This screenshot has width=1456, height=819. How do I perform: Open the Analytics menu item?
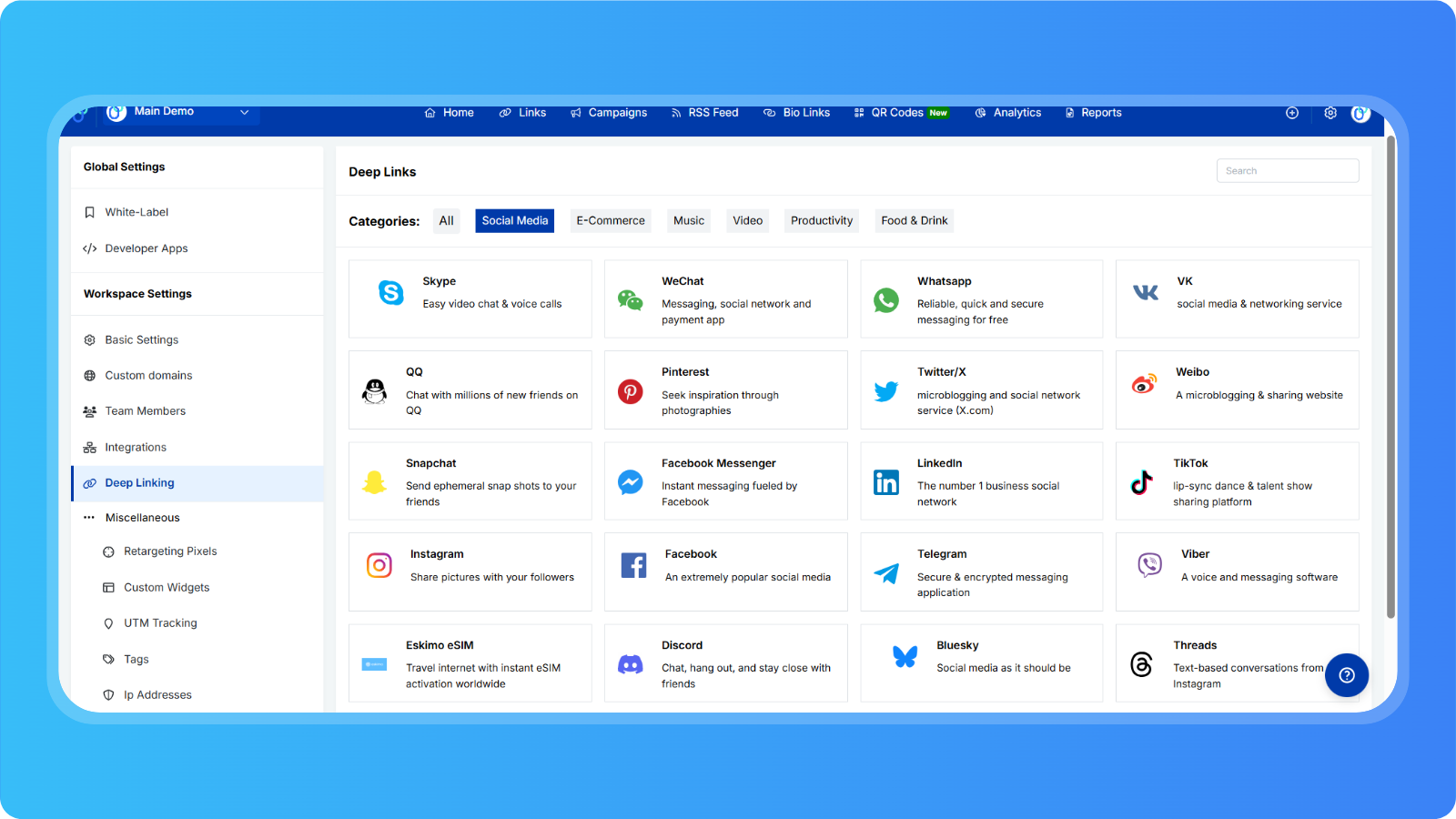tap(1008, 113)
